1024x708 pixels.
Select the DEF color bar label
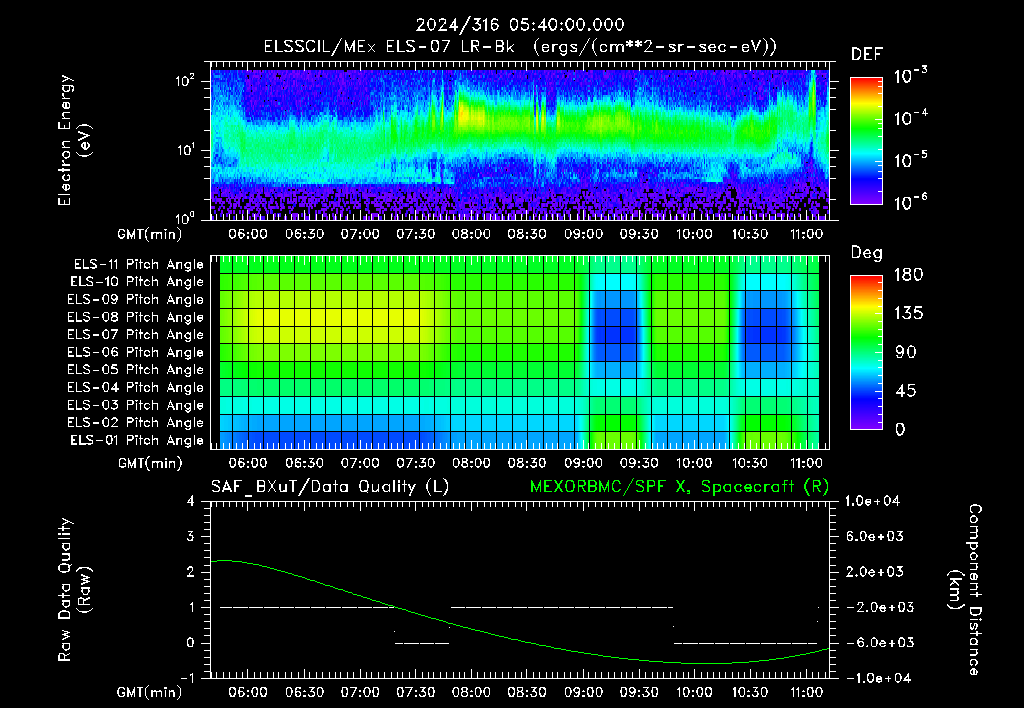867,55
